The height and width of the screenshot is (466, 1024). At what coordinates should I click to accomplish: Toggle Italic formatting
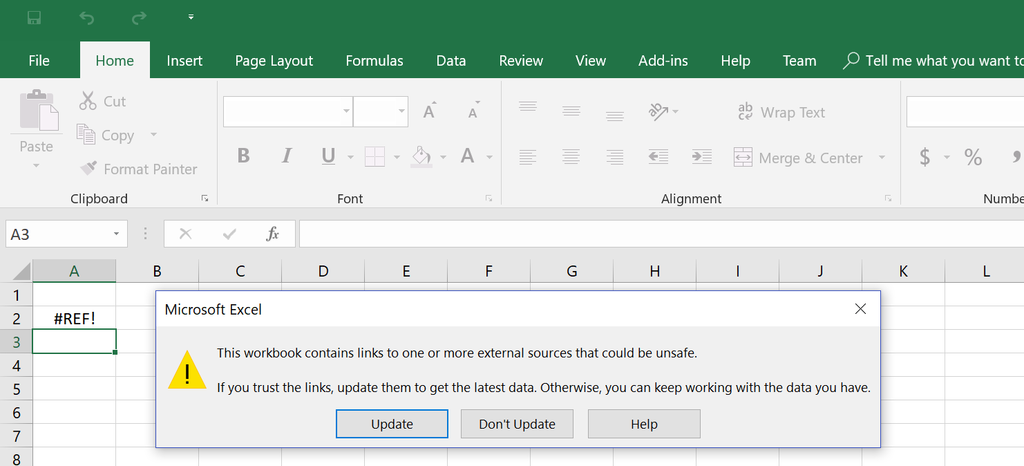coord(286,156)
